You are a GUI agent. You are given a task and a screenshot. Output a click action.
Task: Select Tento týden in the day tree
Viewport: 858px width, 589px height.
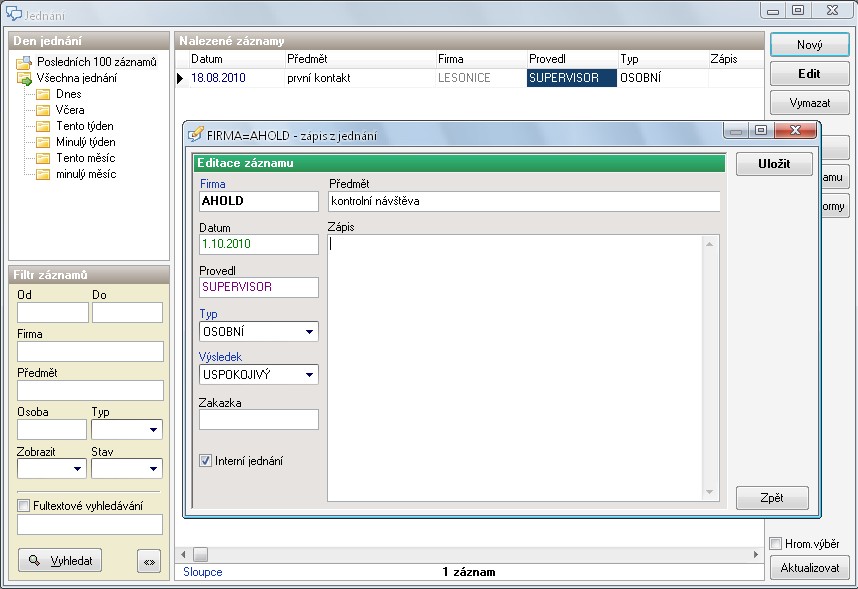pos(85,126)
